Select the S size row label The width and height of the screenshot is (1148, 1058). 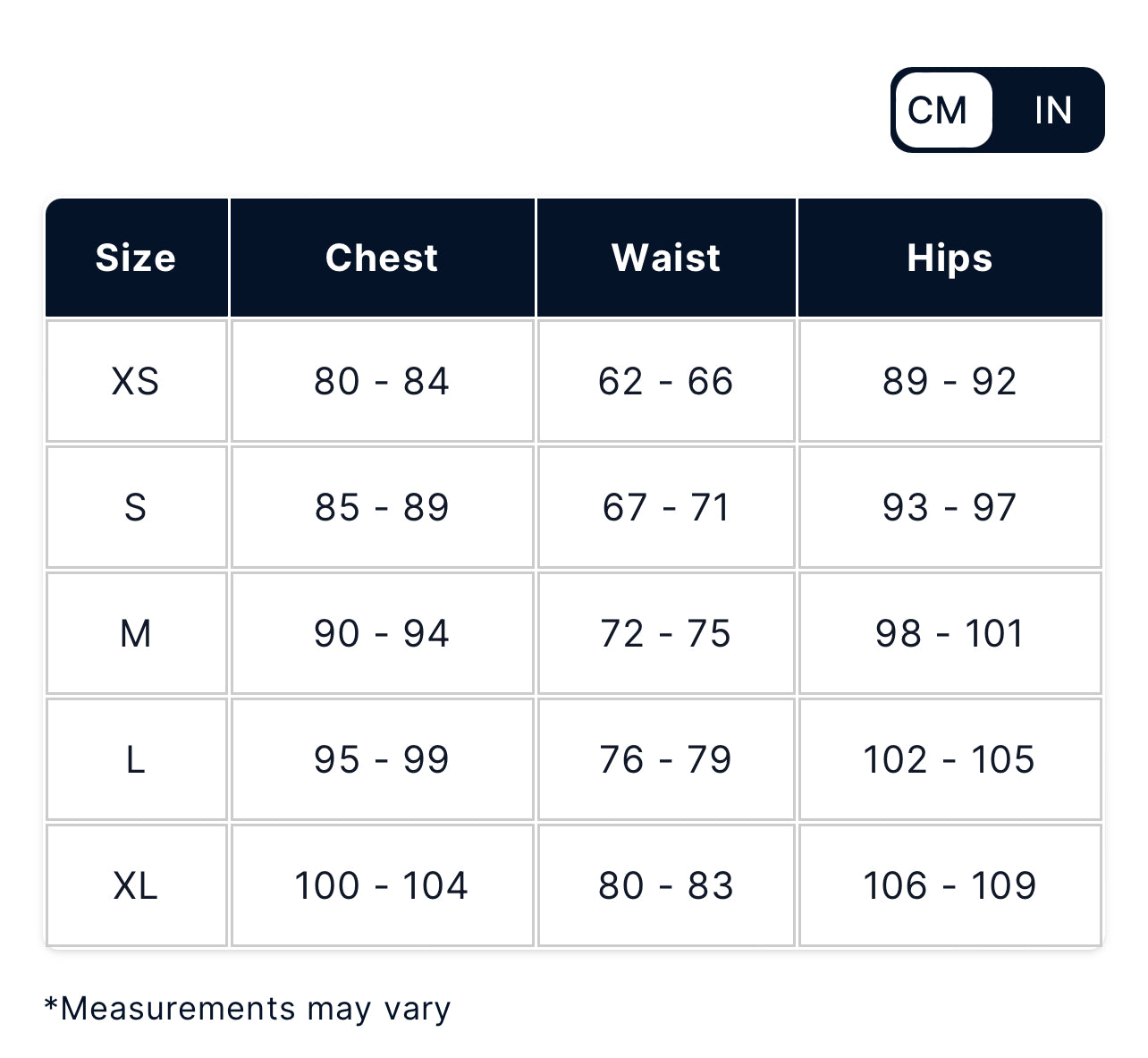click(136, 507)
